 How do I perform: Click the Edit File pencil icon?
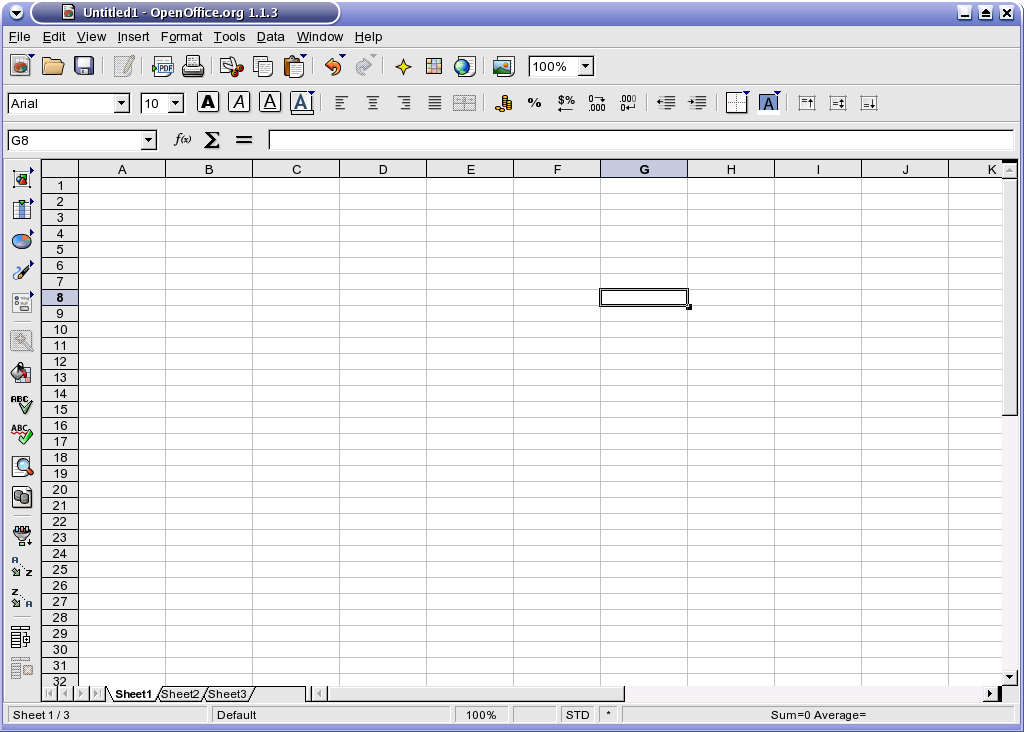(x=123, y=66)
